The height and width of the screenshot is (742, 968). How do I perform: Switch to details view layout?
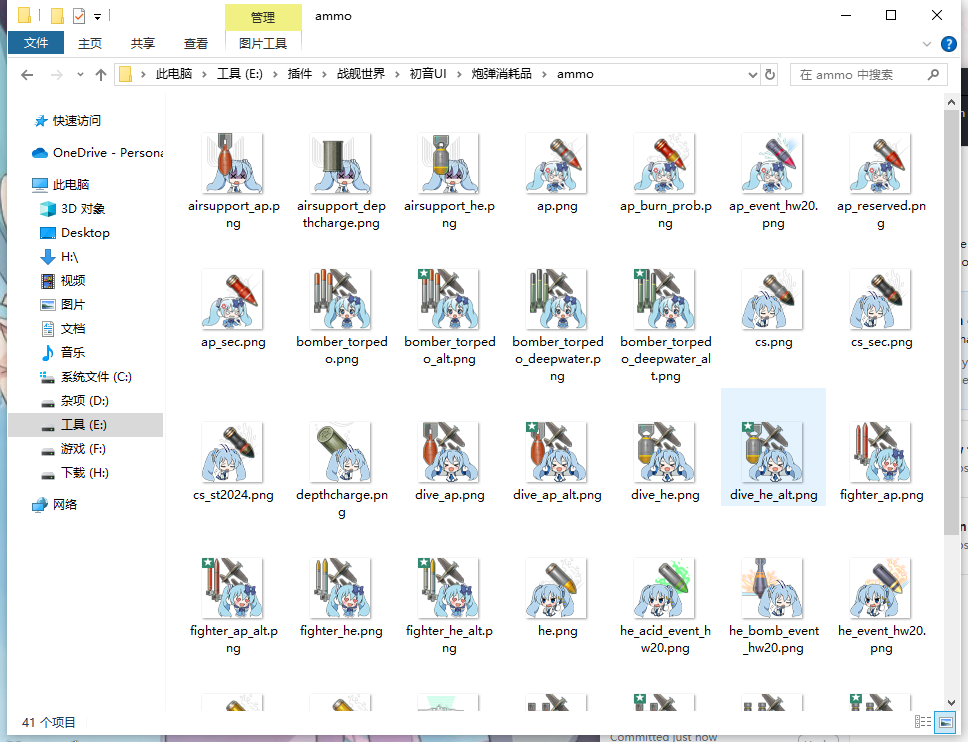(923, 722)
